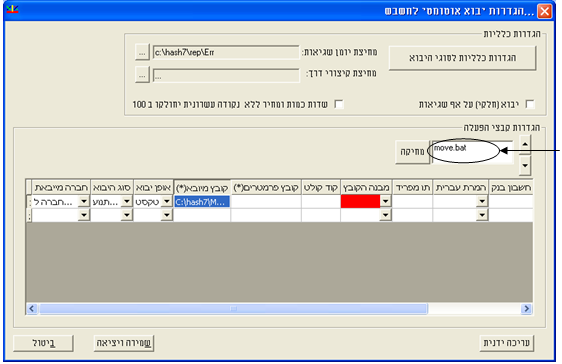562x364 pixels.
Task: Click the application icon in the title bar
Action: click(x=12, y=9)
